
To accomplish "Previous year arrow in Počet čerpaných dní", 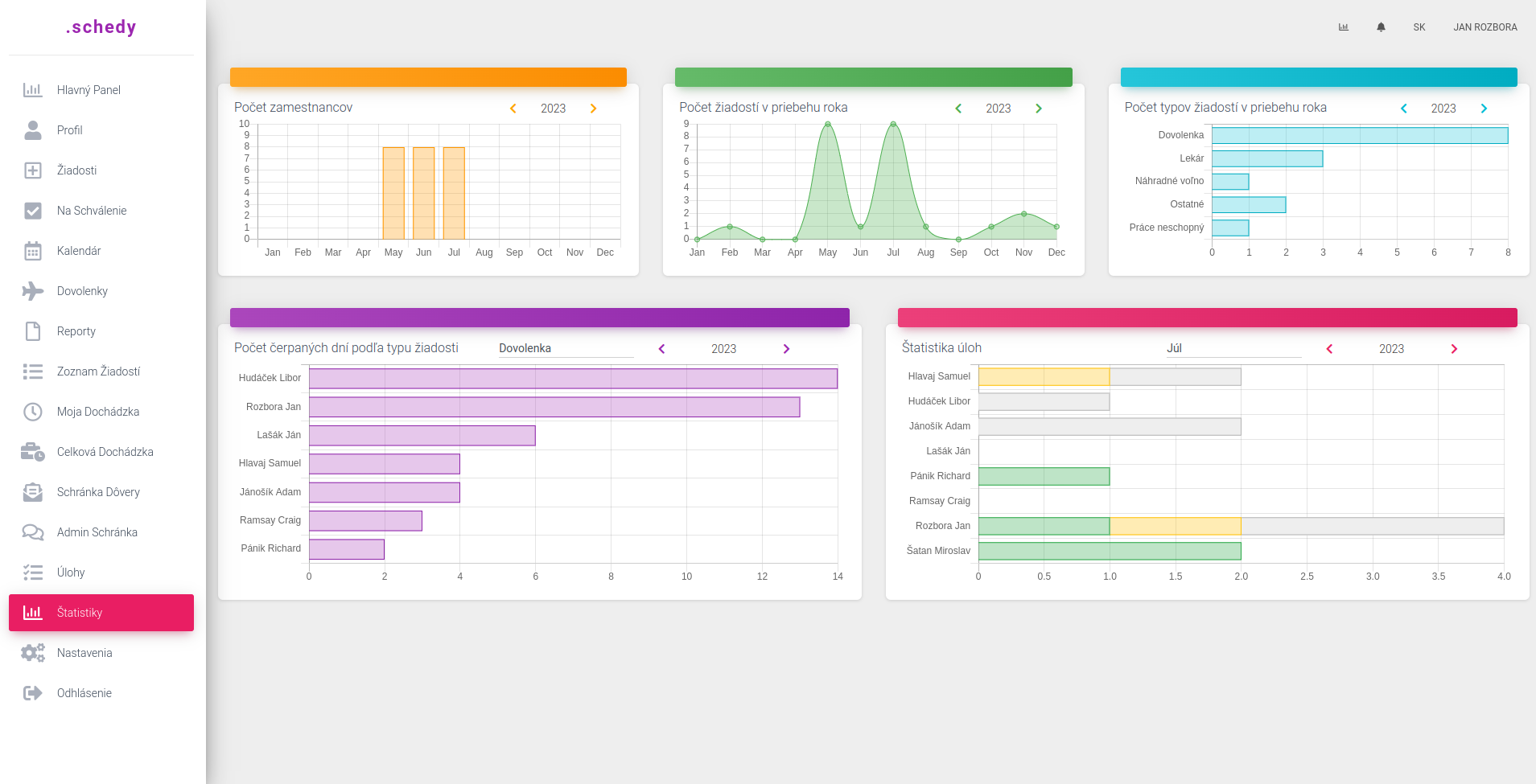I will point(662,349).
